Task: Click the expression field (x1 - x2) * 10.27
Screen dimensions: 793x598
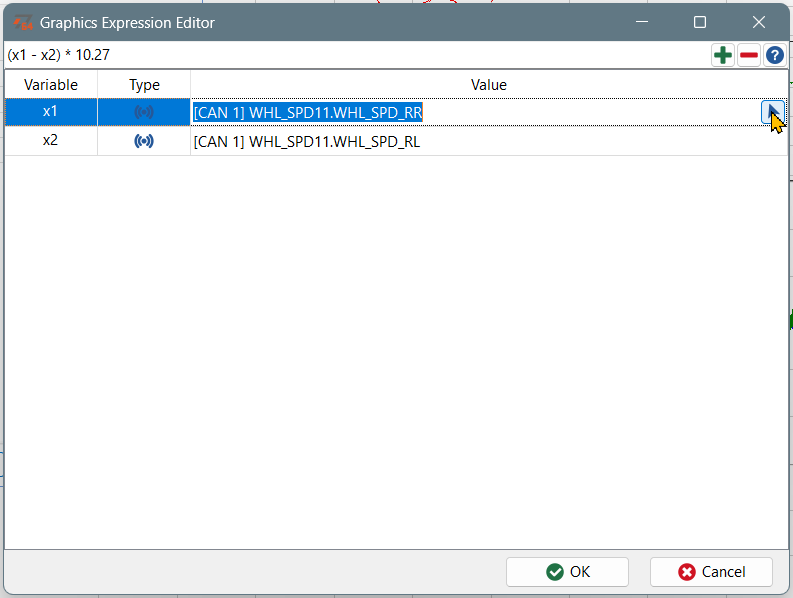Action: coord(357,55)
